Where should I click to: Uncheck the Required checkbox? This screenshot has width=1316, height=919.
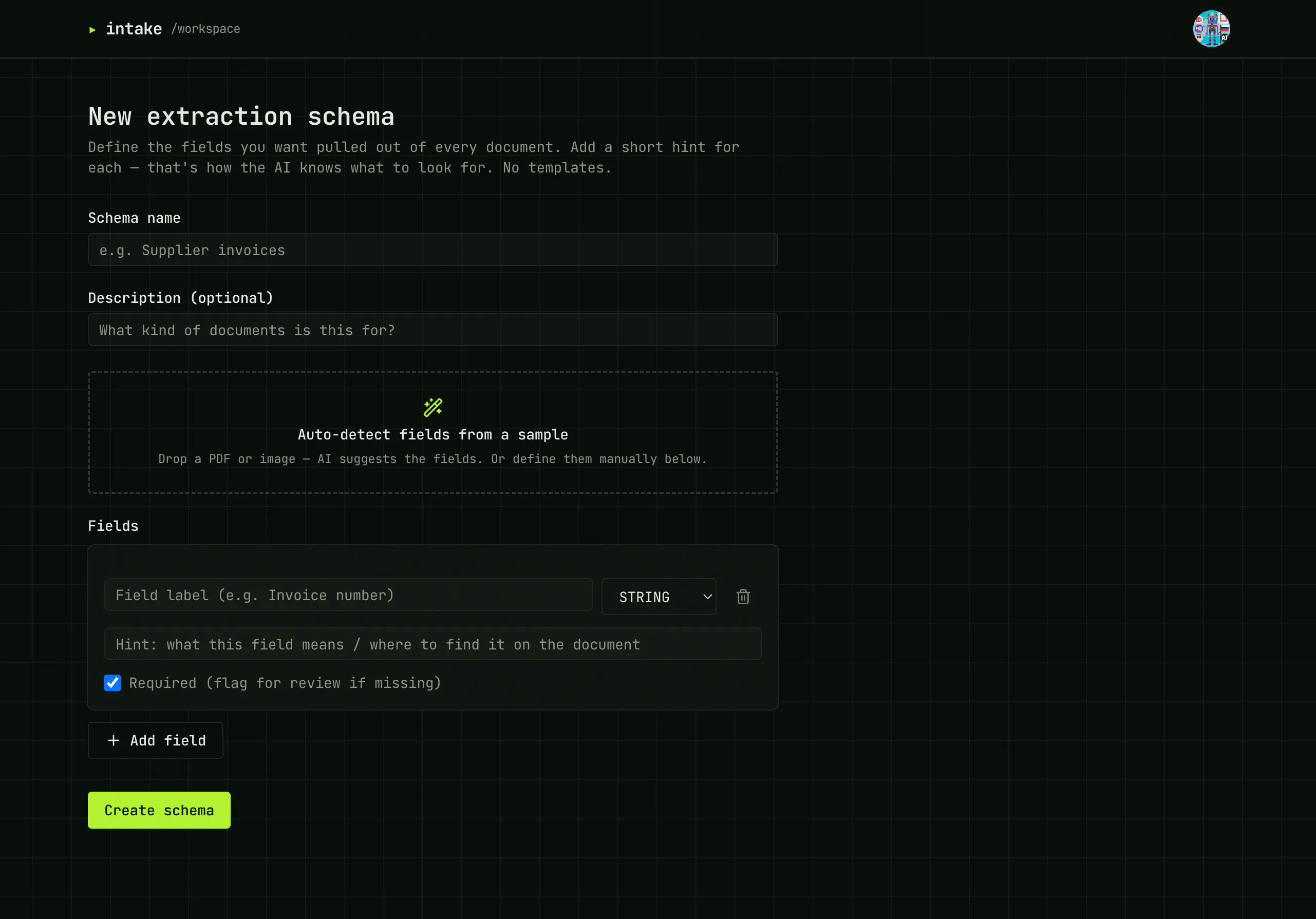pyautogui.click(x=112, y=682)
